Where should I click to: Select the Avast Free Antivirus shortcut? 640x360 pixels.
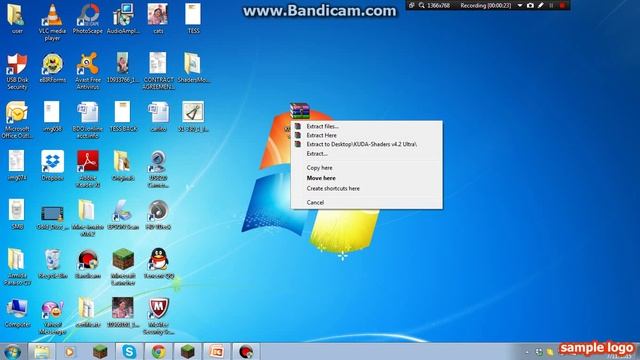[x=88, y=71]
